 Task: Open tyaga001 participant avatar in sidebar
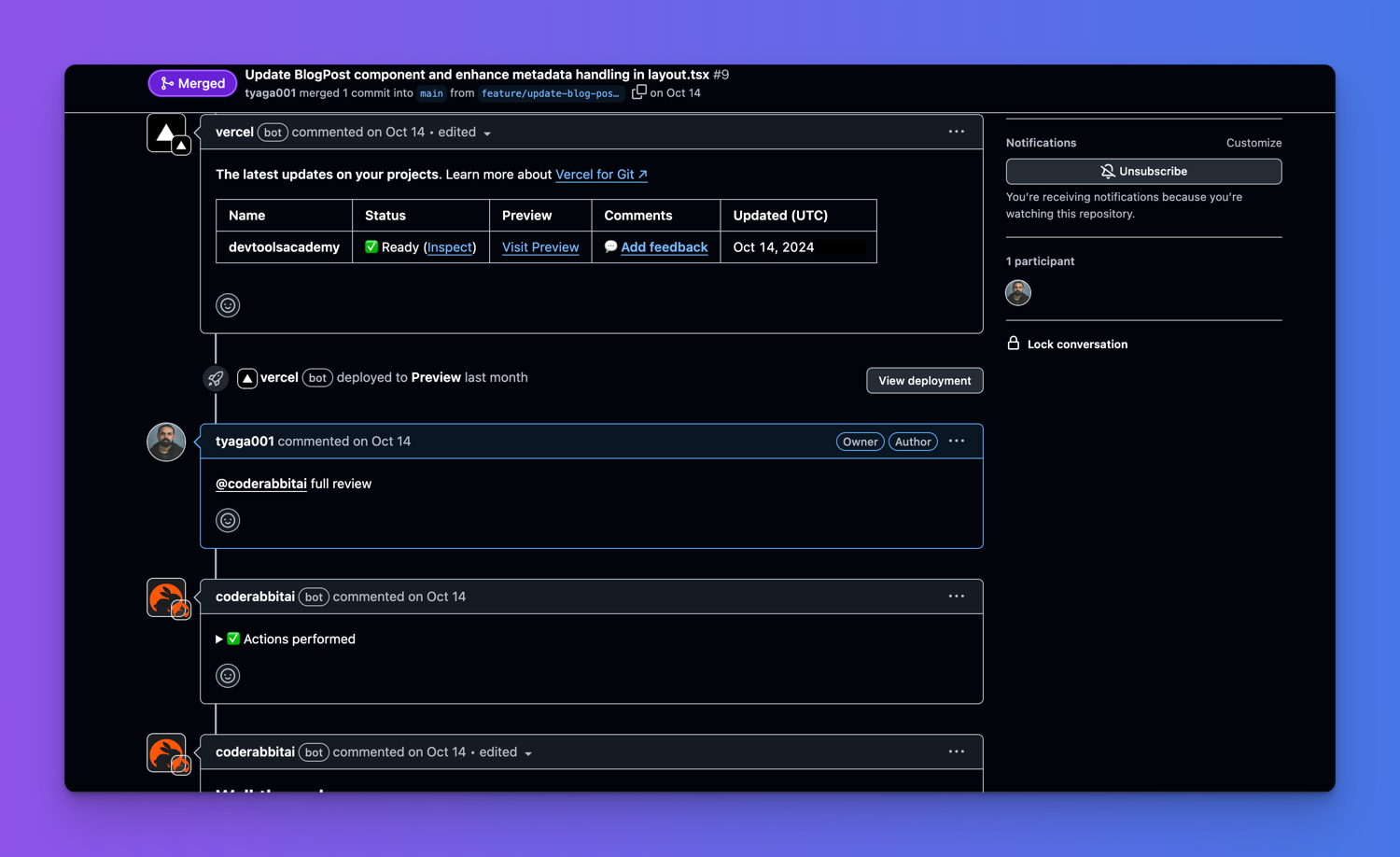click(1017, 293)
